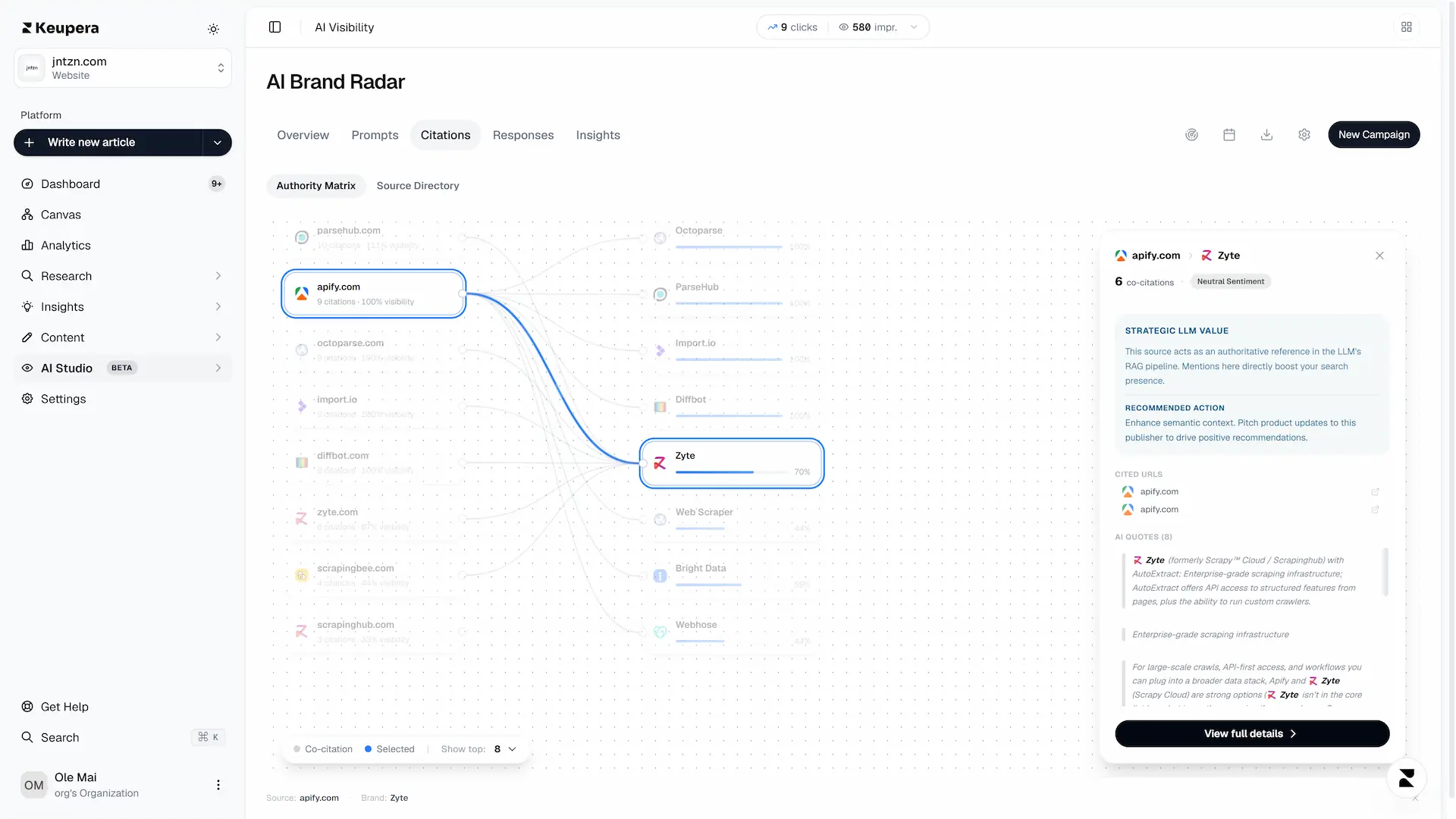This screenshot has height=819, width=1456.
Task: Switch to the Overview tab
Action: [303, 135]
